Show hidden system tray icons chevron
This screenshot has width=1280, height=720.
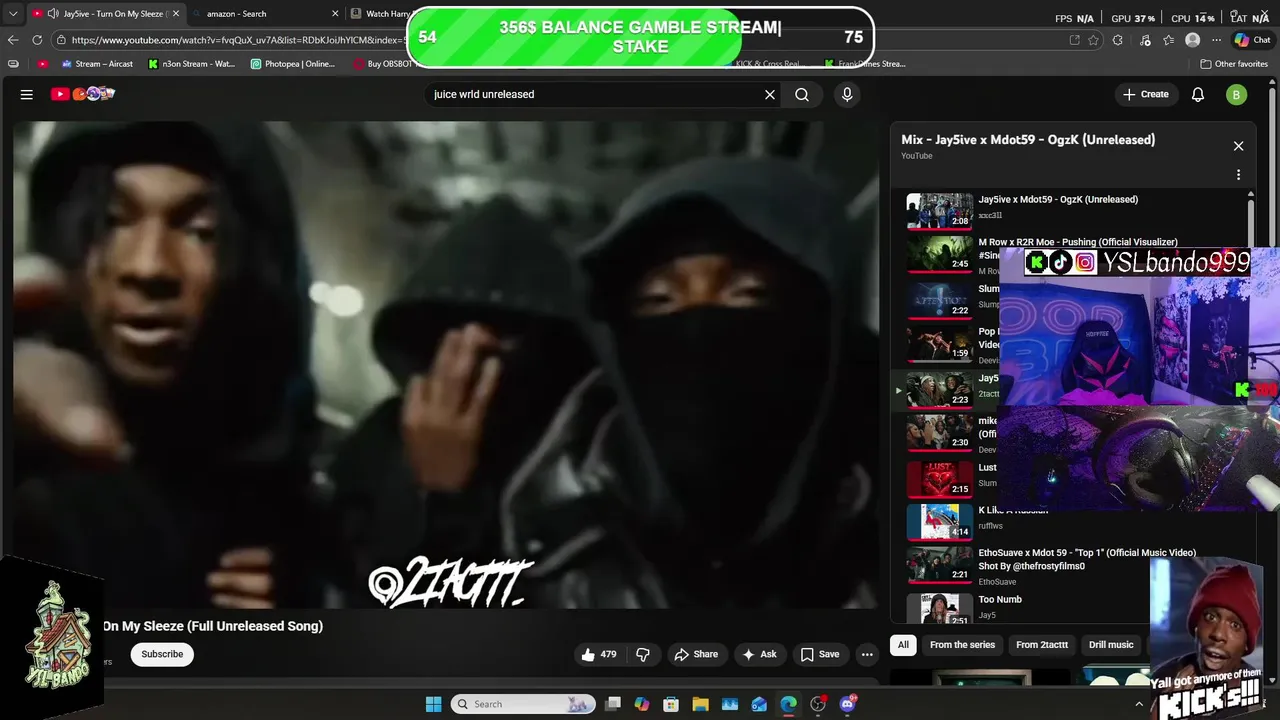1138,704
